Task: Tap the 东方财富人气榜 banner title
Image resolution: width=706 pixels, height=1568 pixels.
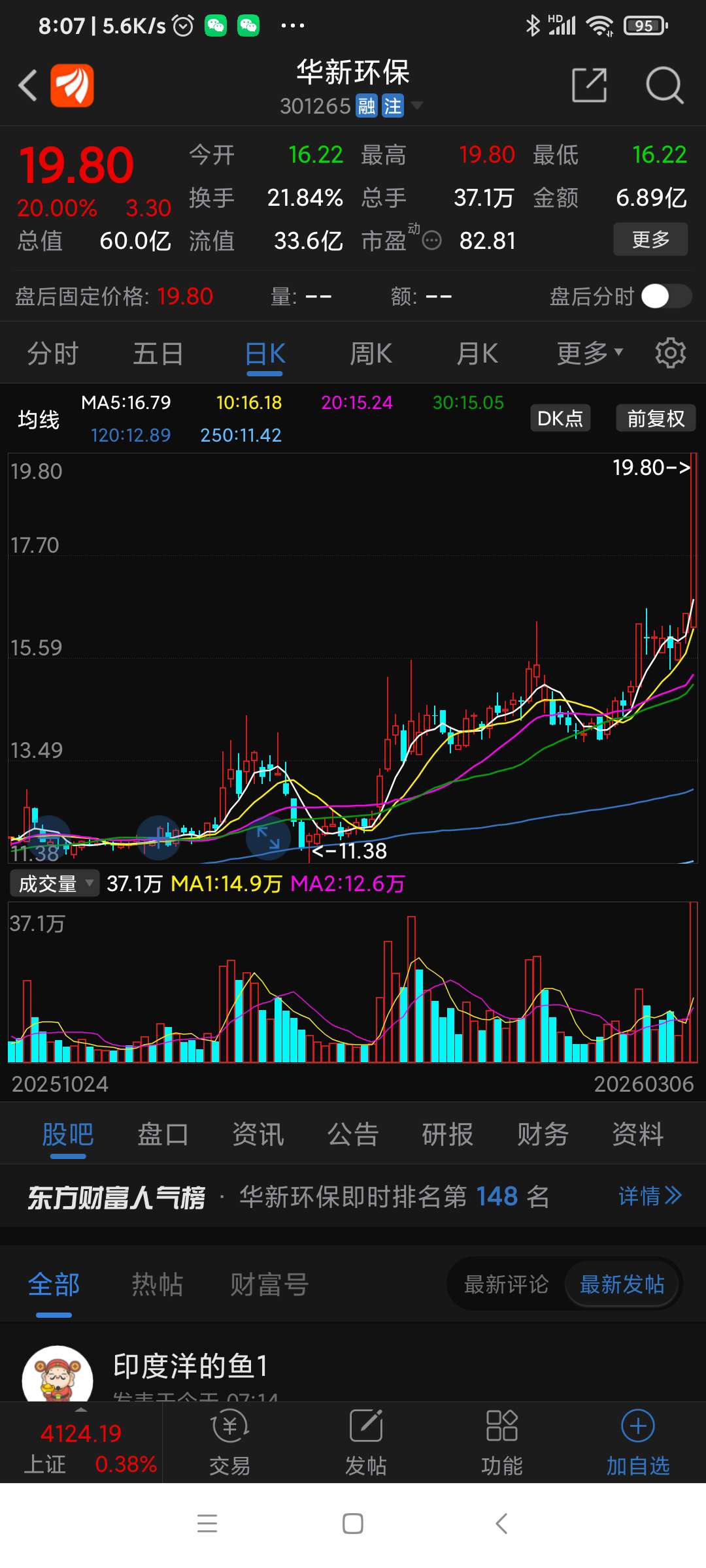Action: (116, 1197)
